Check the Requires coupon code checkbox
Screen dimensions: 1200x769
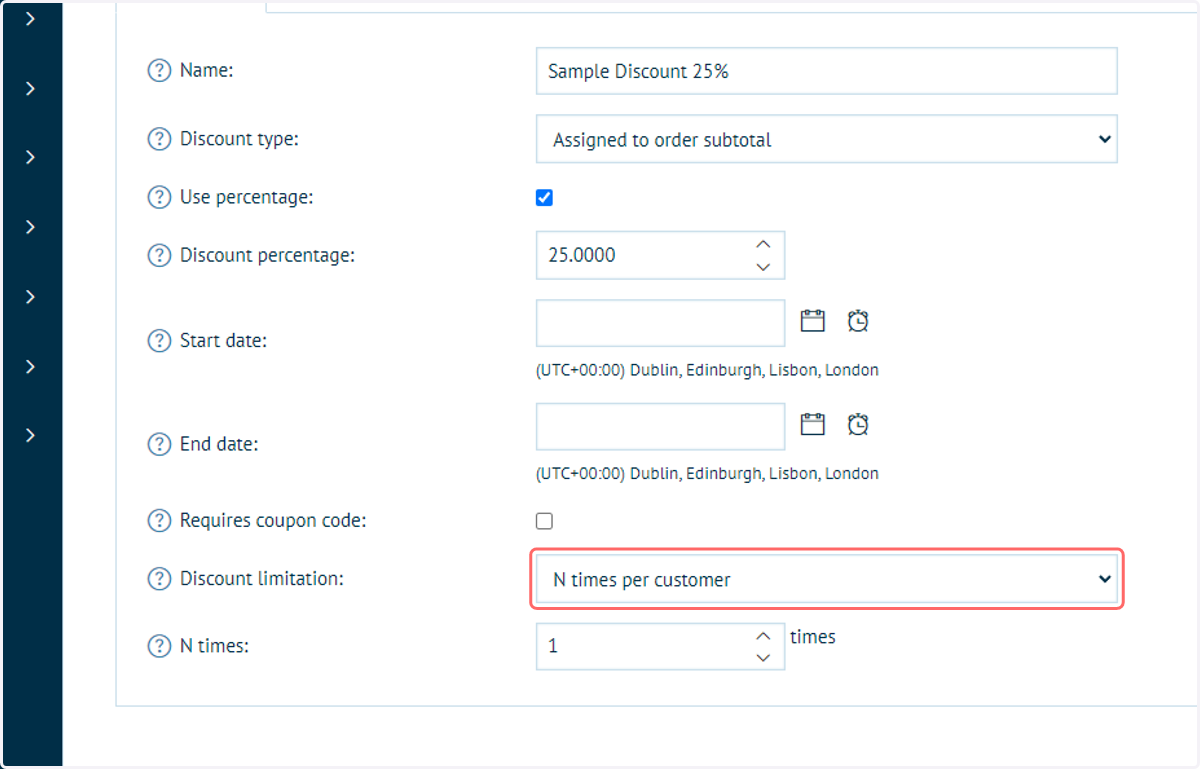pyautogui.click(x=544, y=521)
